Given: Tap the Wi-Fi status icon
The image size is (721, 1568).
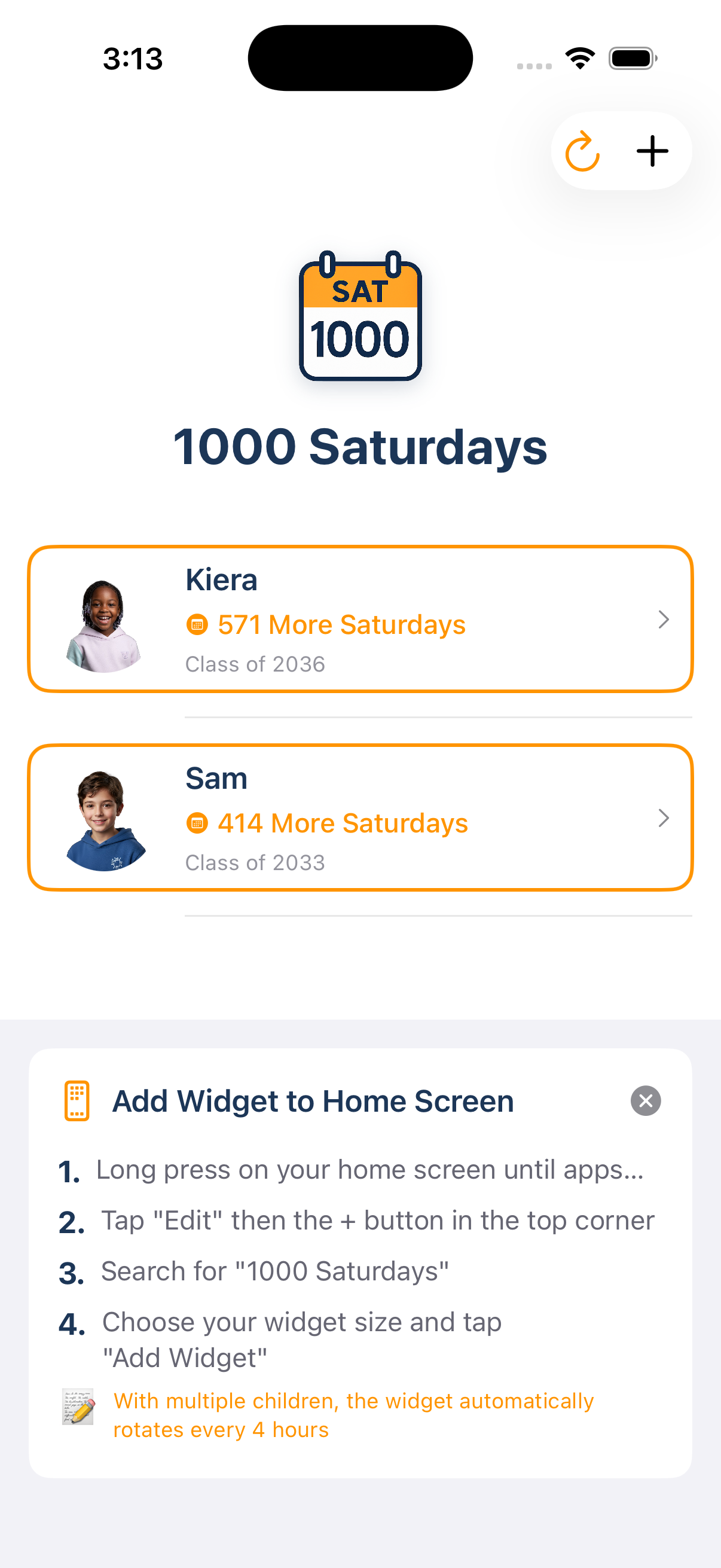Looking at the screenshot, I should coord(580,59).
